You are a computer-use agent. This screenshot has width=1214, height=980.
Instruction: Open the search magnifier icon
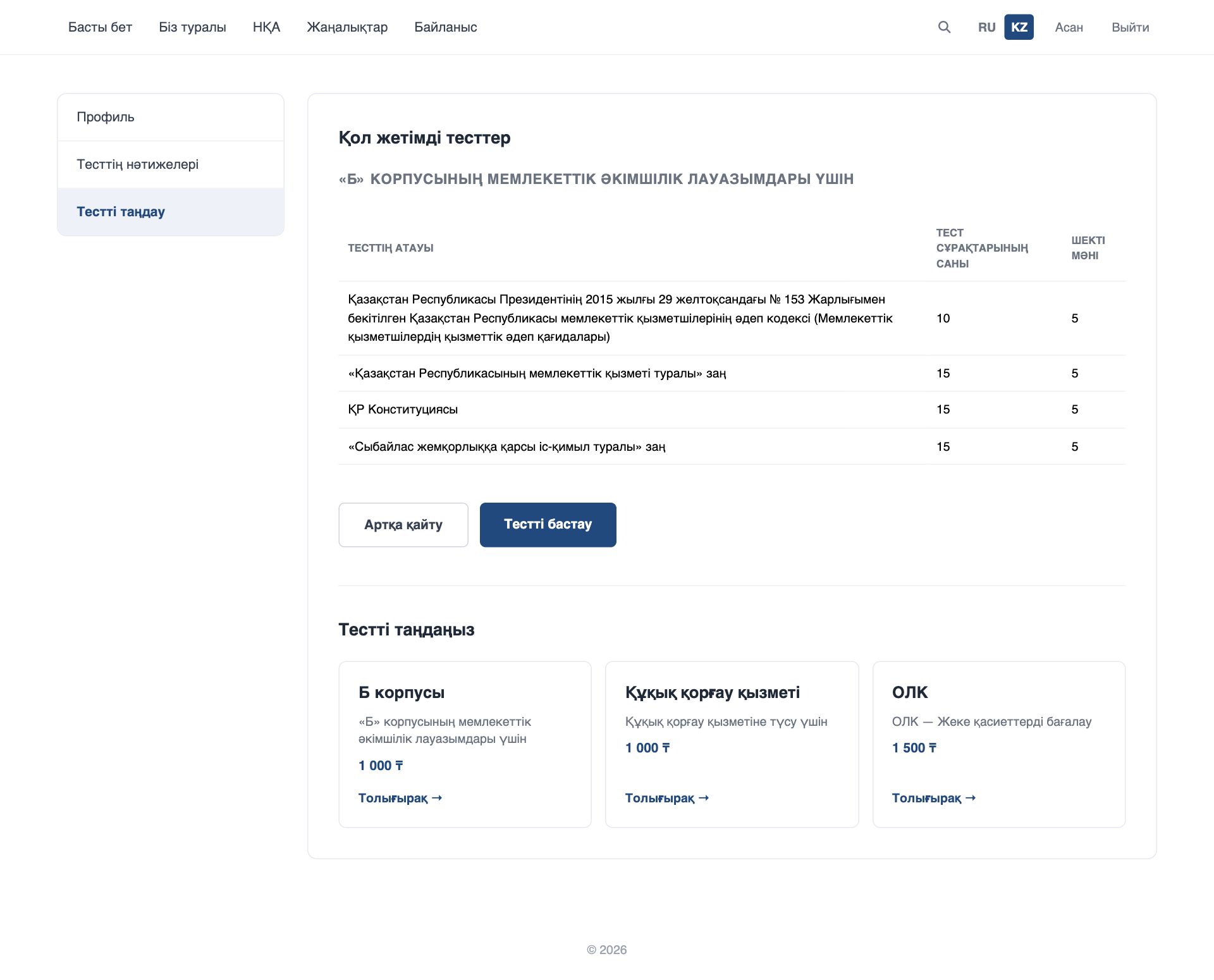click(944, 27)
